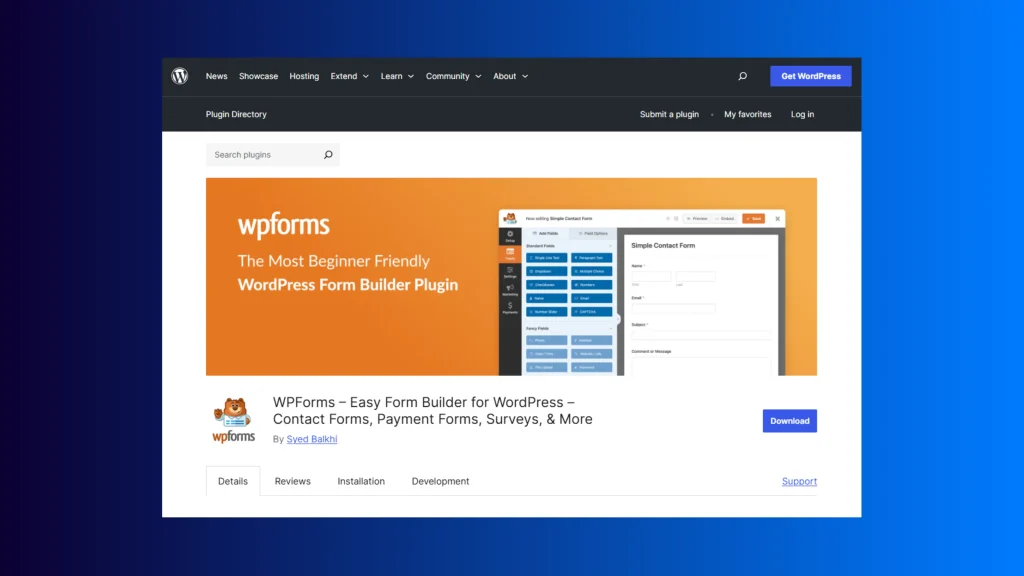Image resolution: width=1024 pixels, height=576 pixels.
Task: Open the About dropdown menu
Action: click(510, 76)
